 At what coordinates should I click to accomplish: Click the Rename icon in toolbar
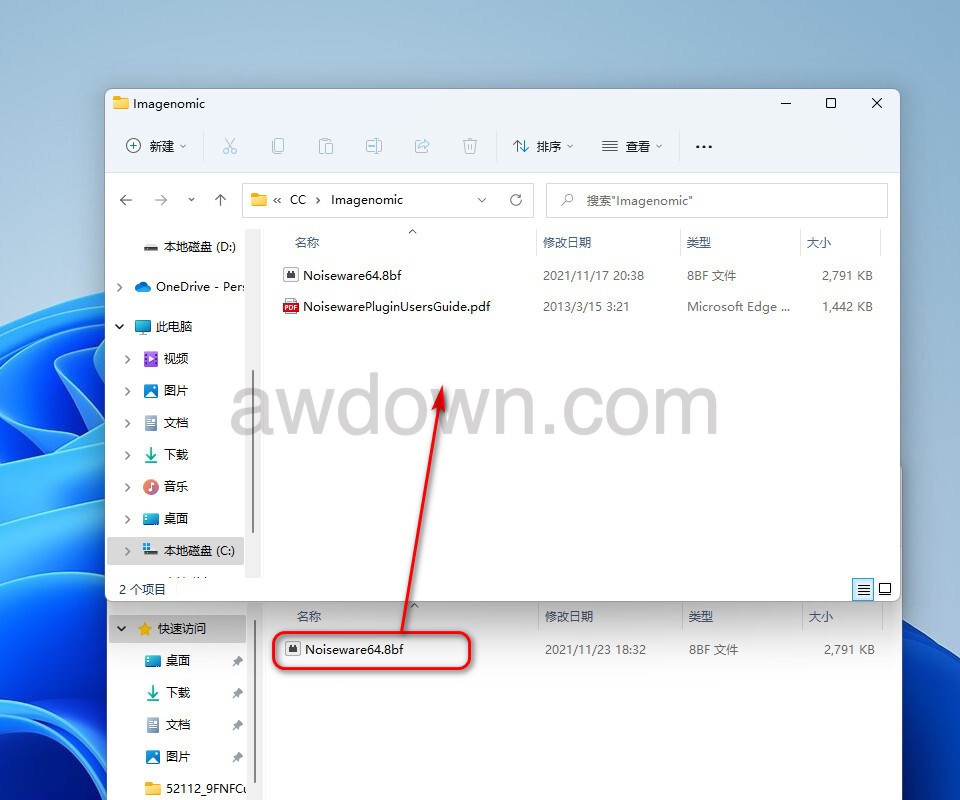374,146
